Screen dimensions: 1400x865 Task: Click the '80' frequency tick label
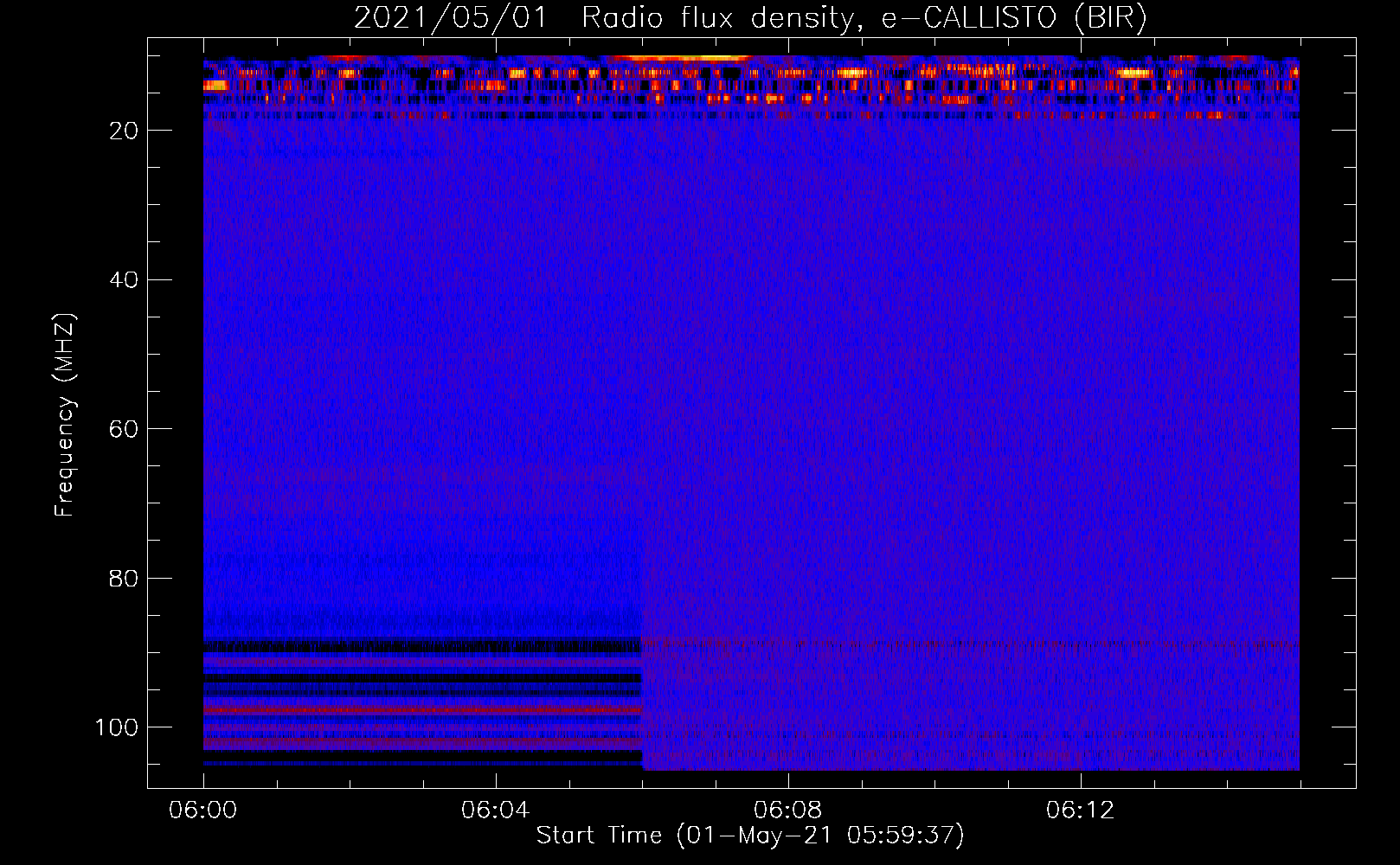point(125,578)
